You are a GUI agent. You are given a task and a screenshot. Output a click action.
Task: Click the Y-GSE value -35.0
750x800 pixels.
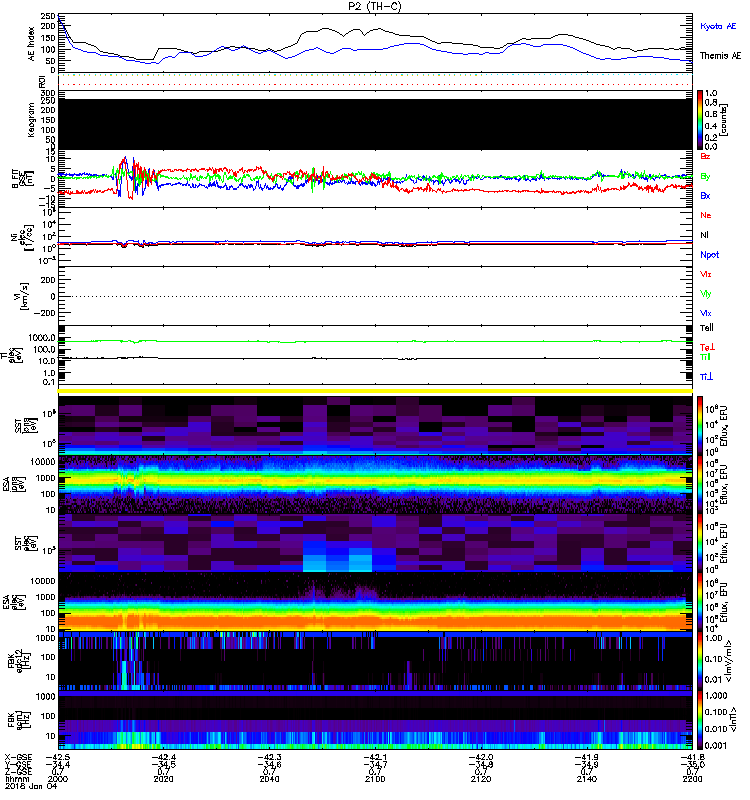click(x=692, y=764)
